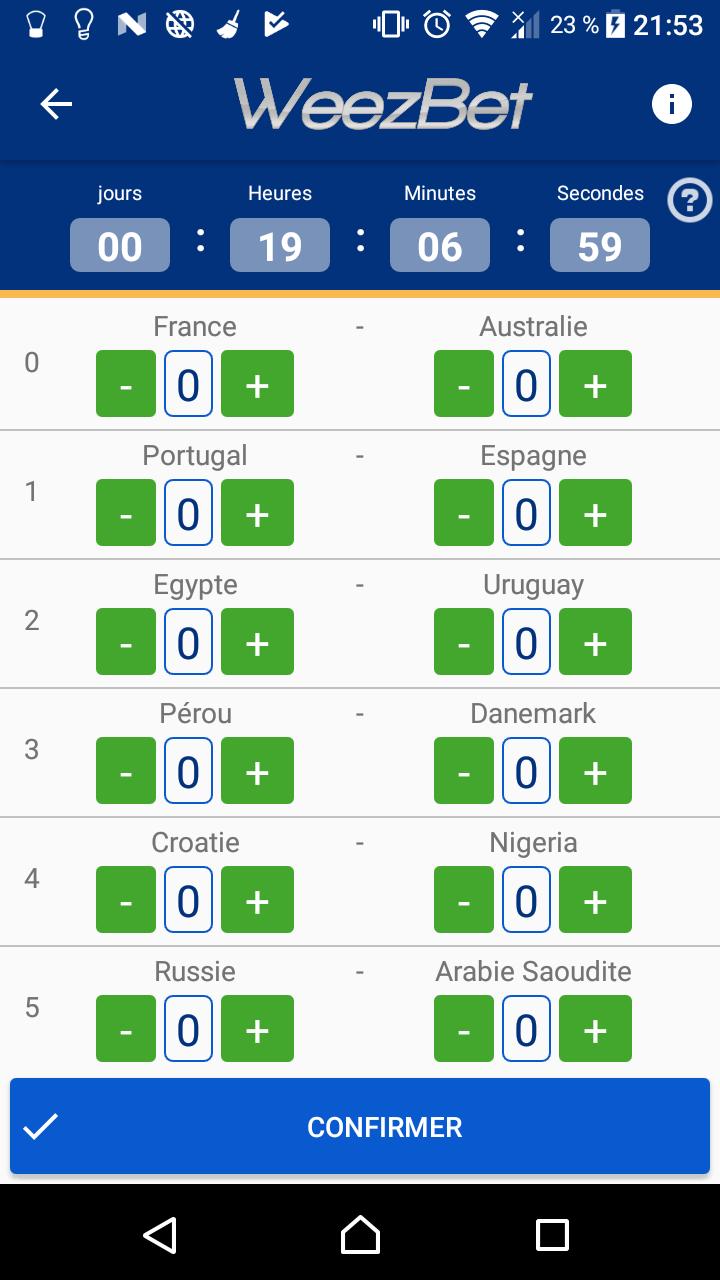Decrease Danemark score with minus
Viewport: 720px width, 1280px height.
[x=464, y=771]
